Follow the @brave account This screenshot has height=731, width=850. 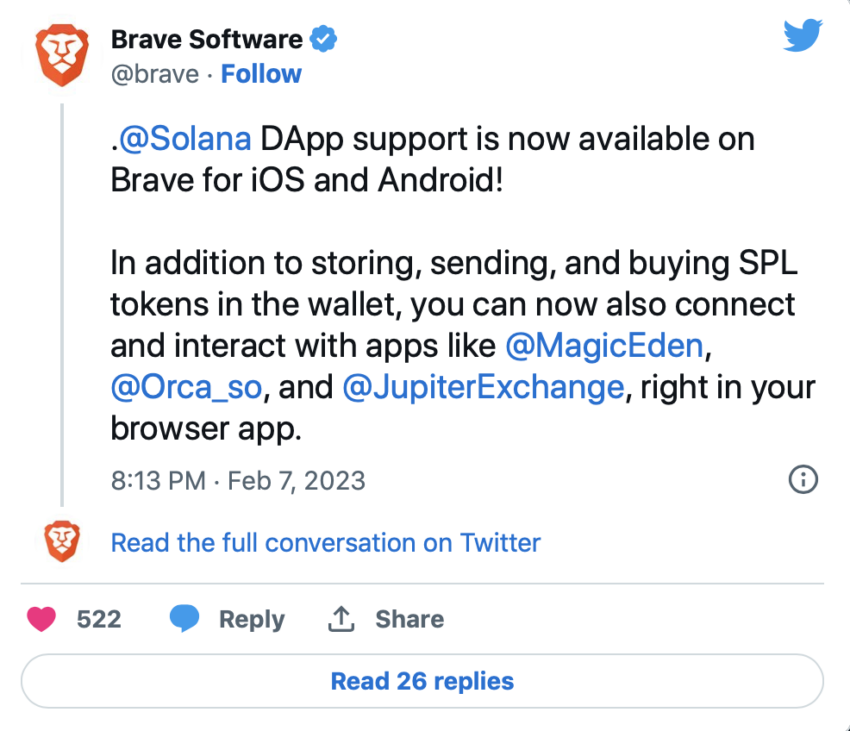261,74
